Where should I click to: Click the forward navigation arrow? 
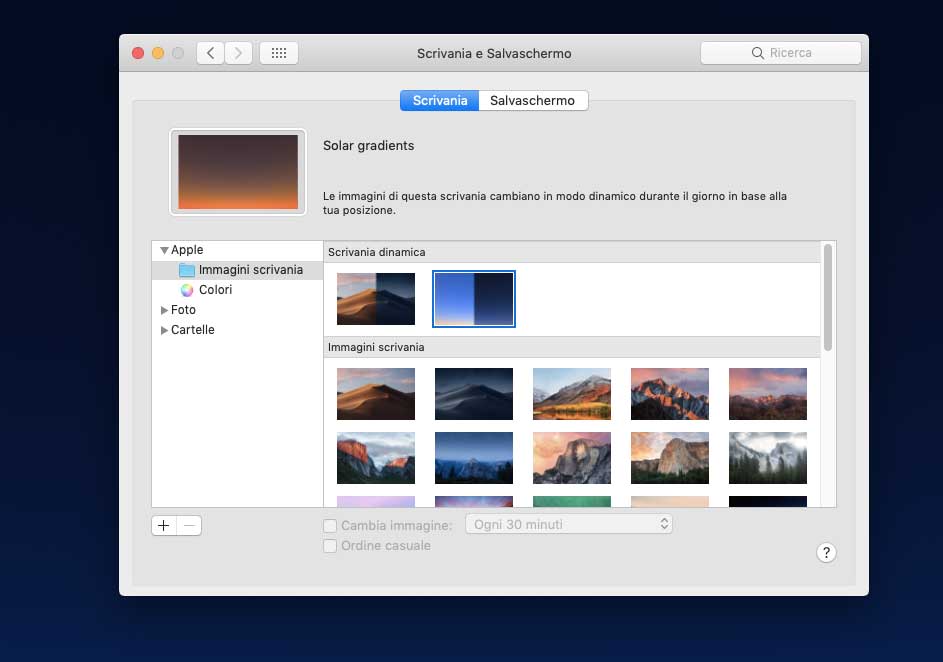click(x=238, y=53)
